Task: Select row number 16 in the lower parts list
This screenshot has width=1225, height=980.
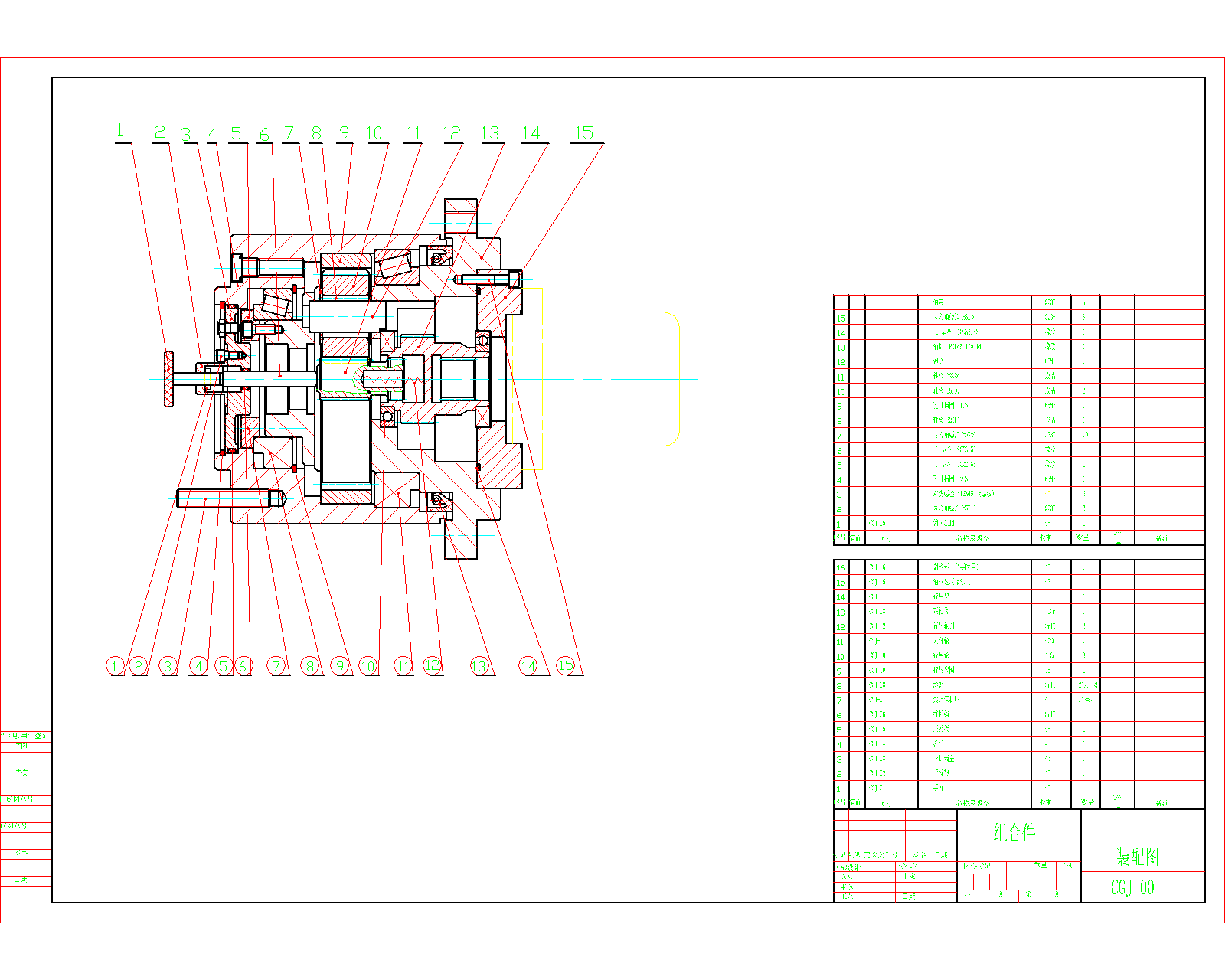Action: point(841,567)
